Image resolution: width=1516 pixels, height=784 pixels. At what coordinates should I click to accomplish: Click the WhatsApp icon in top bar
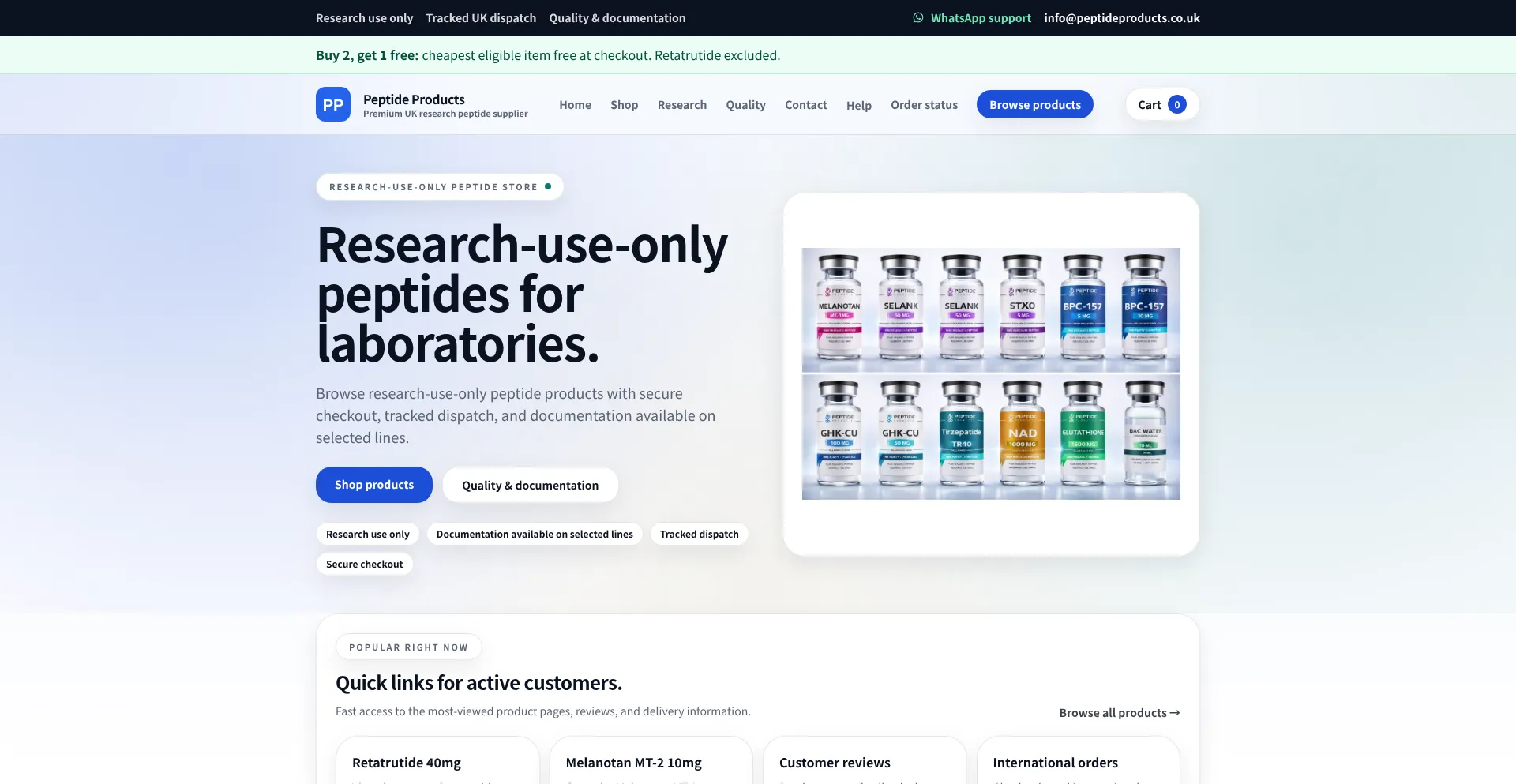click(x=918, y=17)
